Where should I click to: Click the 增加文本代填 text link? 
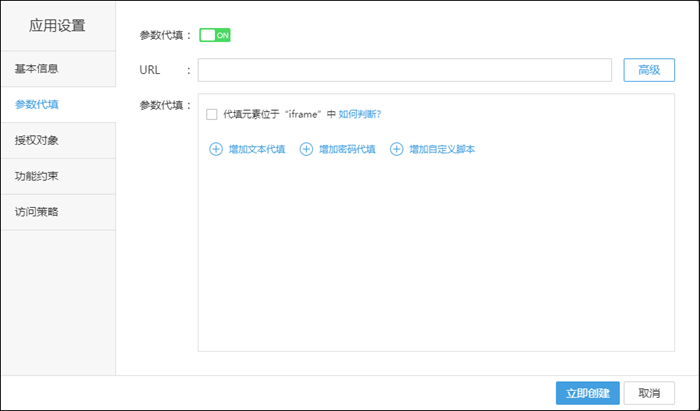coord(257,149)
